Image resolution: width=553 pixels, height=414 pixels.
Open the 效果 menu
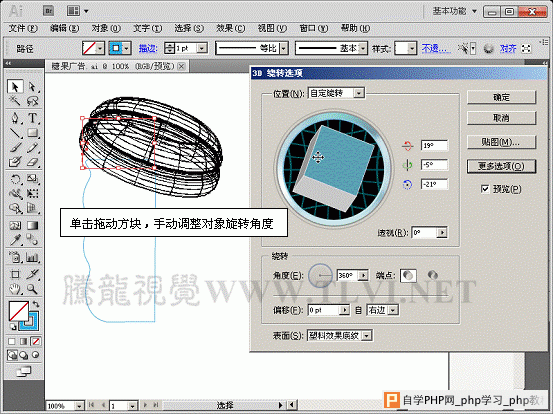click(230, 28)
